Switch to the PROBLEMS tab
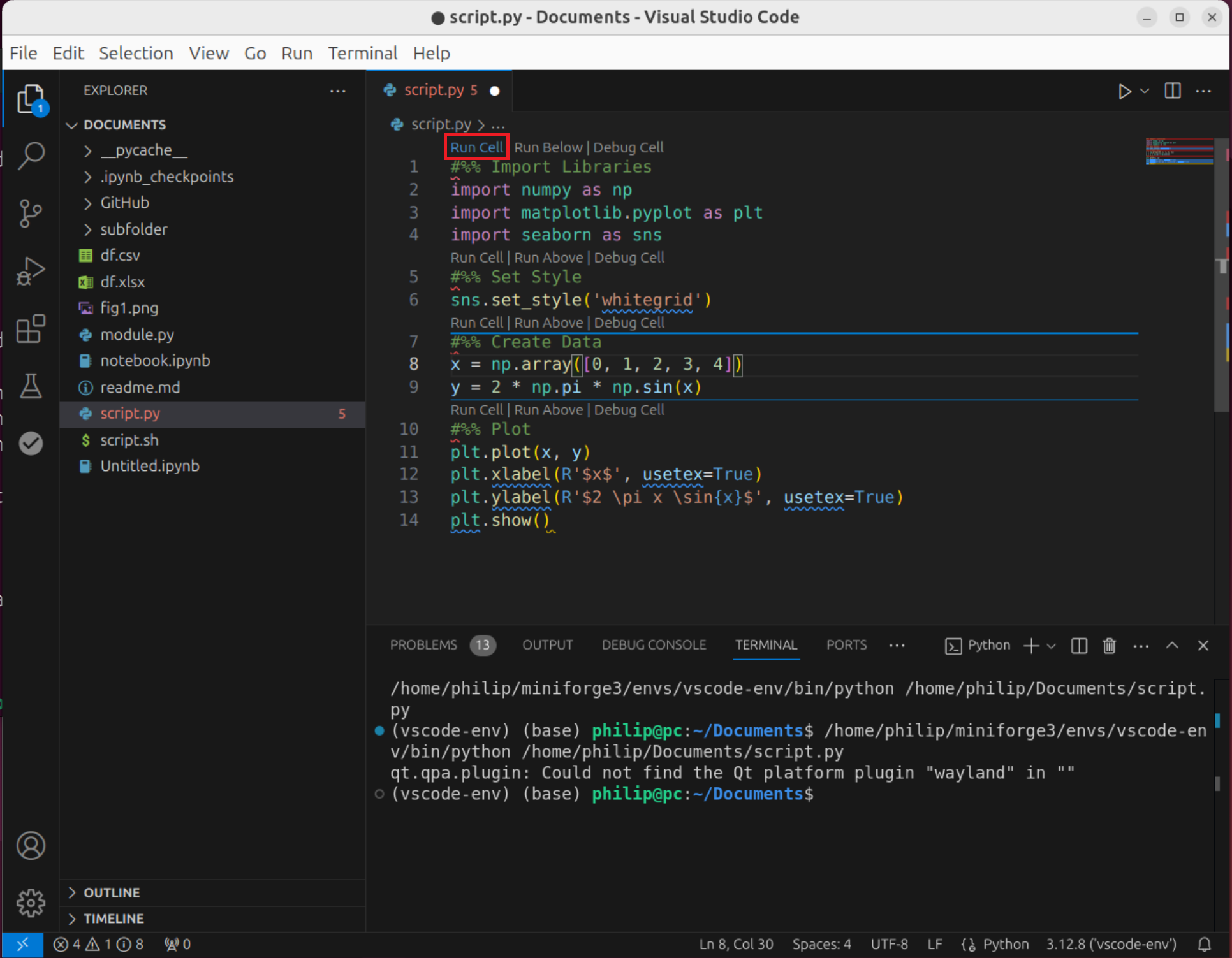The image size is (1232, 958). [x=423, y=645]
